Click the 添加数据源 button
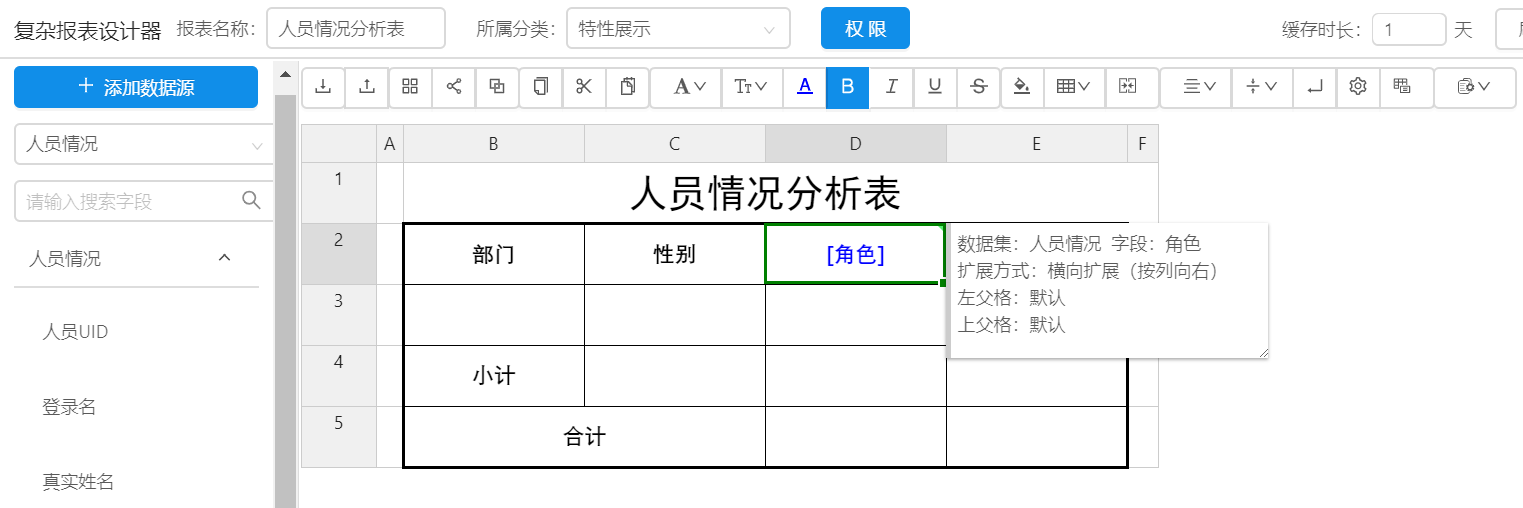Screen dimensions: 1523x508 (136, 87)
